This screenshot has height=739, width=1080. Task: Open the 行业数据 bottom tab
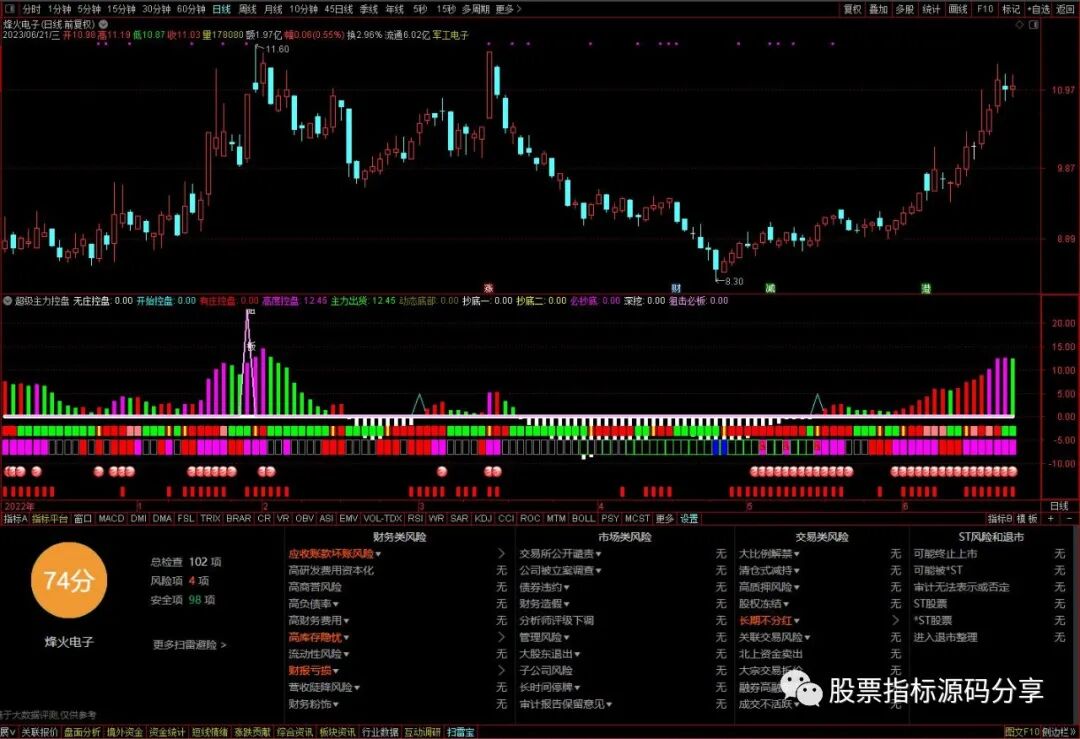tap(380, 732)
